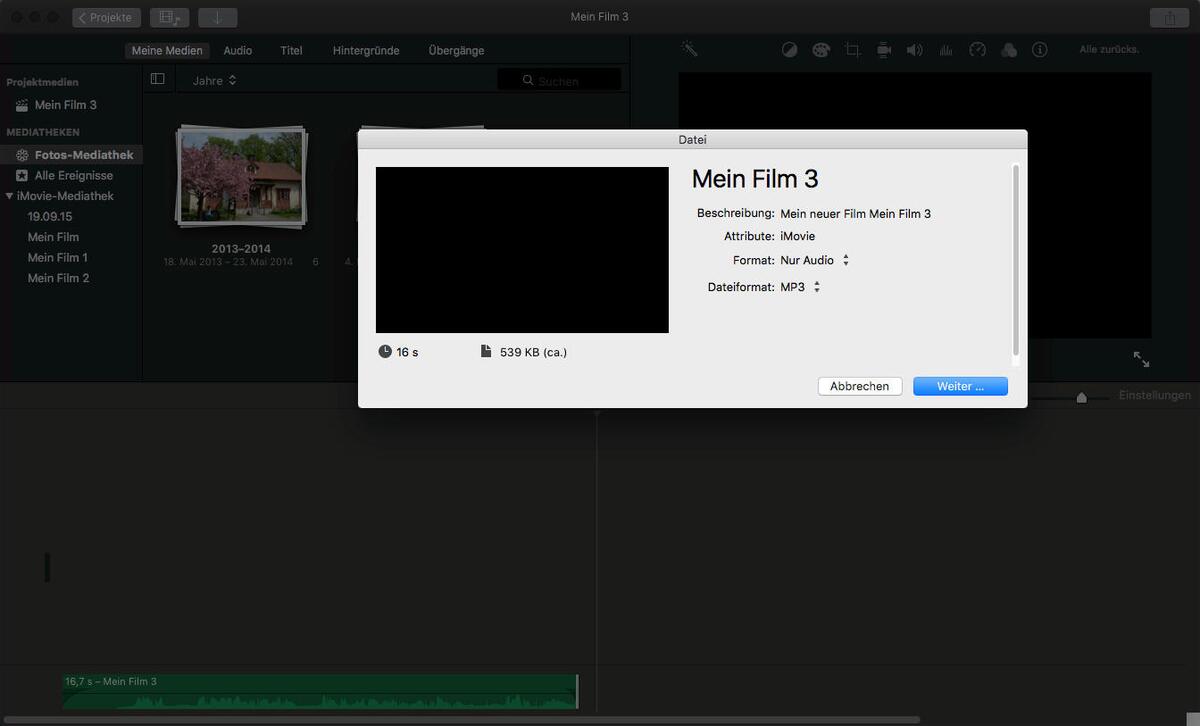Switch to the Hintergründe tab
This screenshot has width=1200, height=726.
pyautogui.click(x=366, y=50)
